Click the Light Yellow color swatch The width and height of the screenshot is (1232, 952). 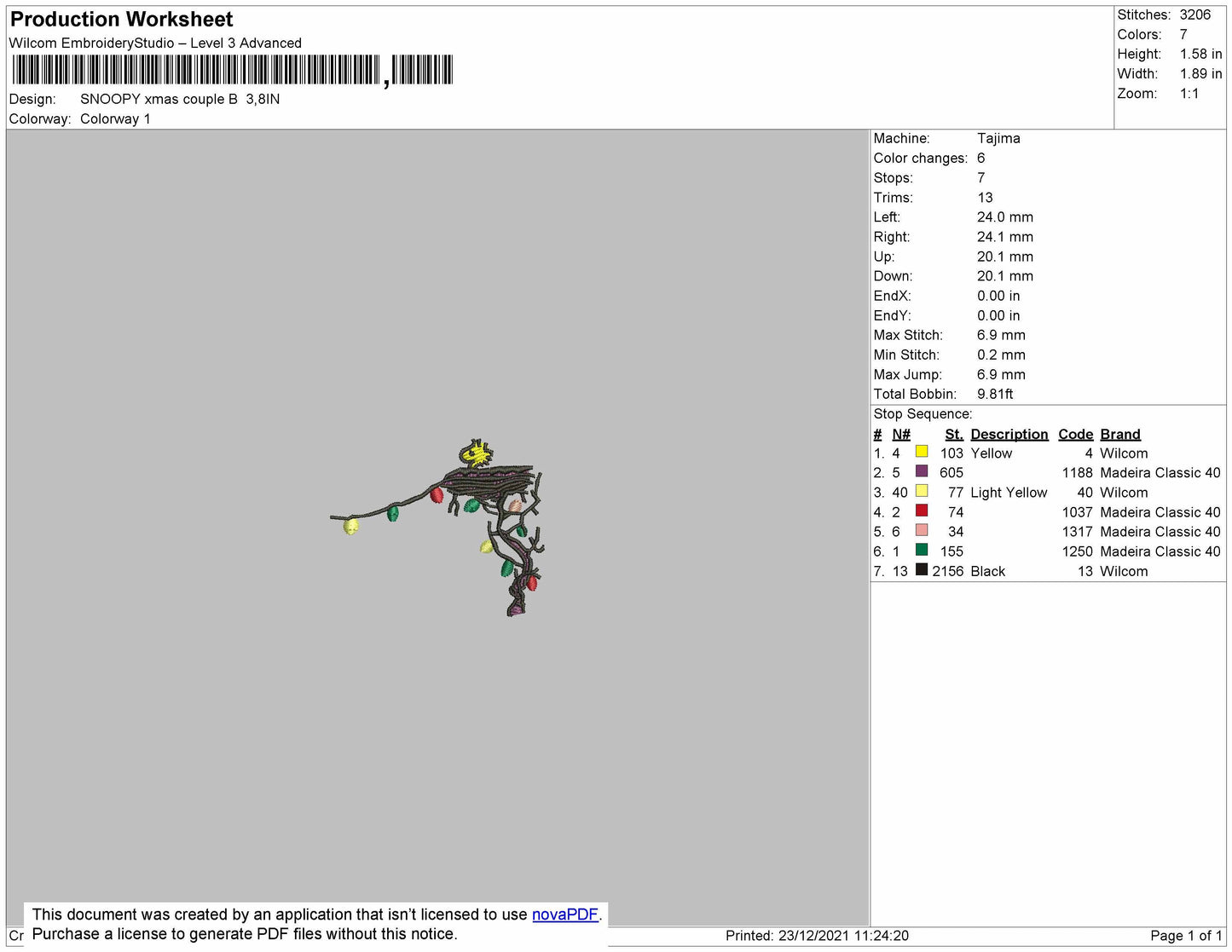pyautogui.click(x=922, y=491)
